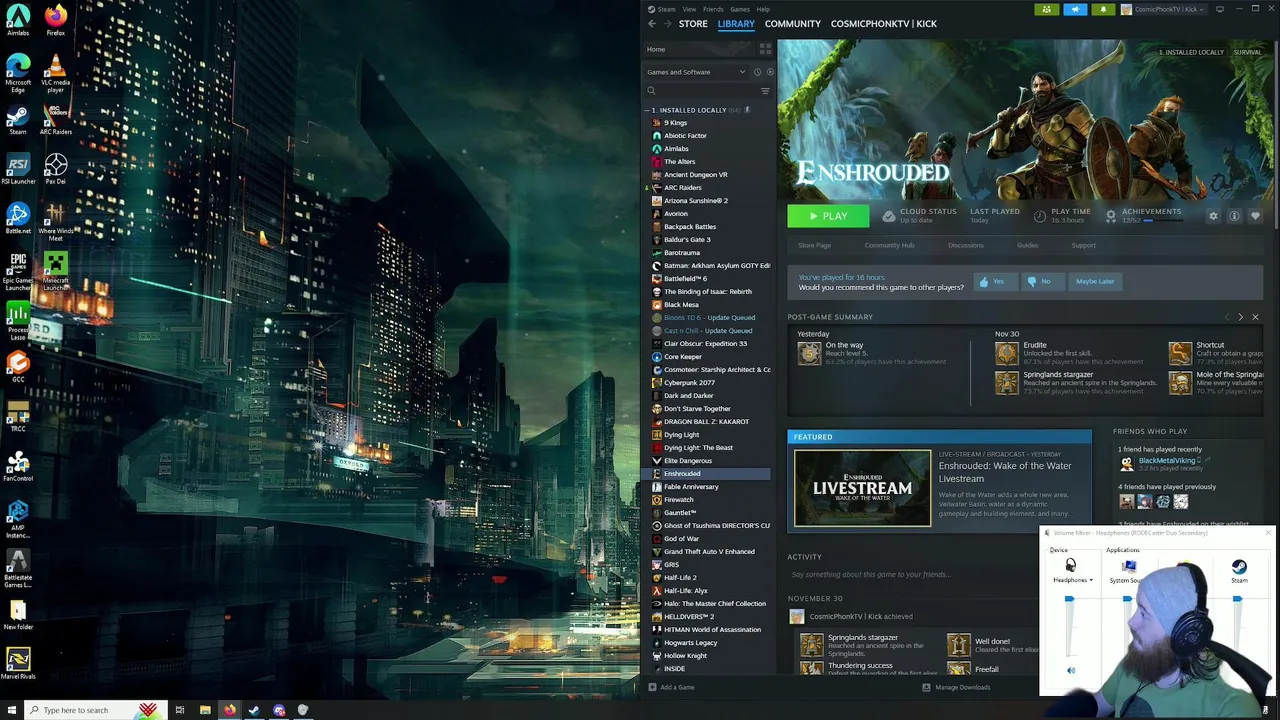Switch to Steam Big Picture monitor icon
Viewport: 1280px width, 720px height.
pyautogui.click(x=1220, y=9)
